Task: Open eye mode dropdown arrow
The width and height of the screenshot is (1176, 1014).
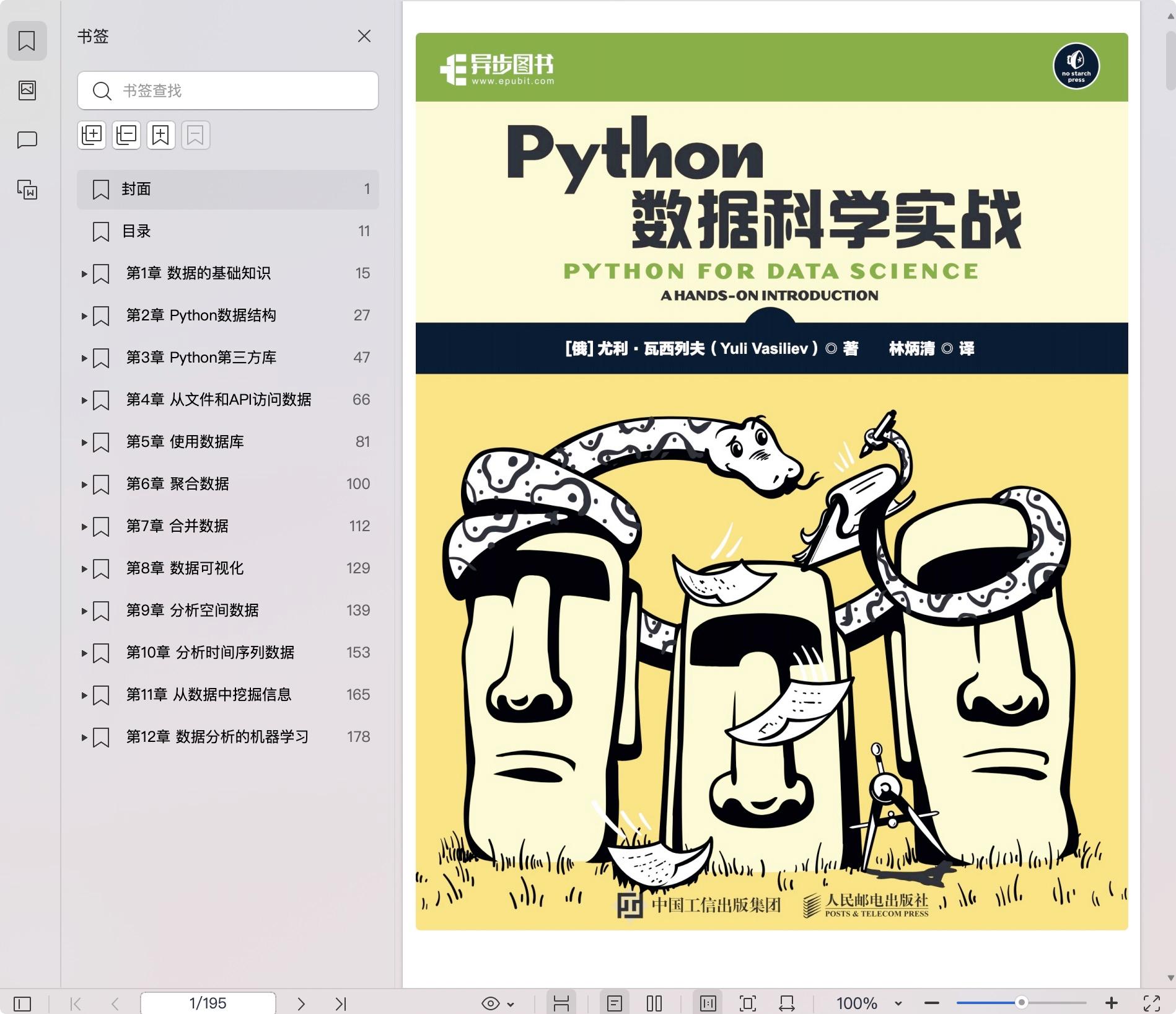Action: point(511,1003)
